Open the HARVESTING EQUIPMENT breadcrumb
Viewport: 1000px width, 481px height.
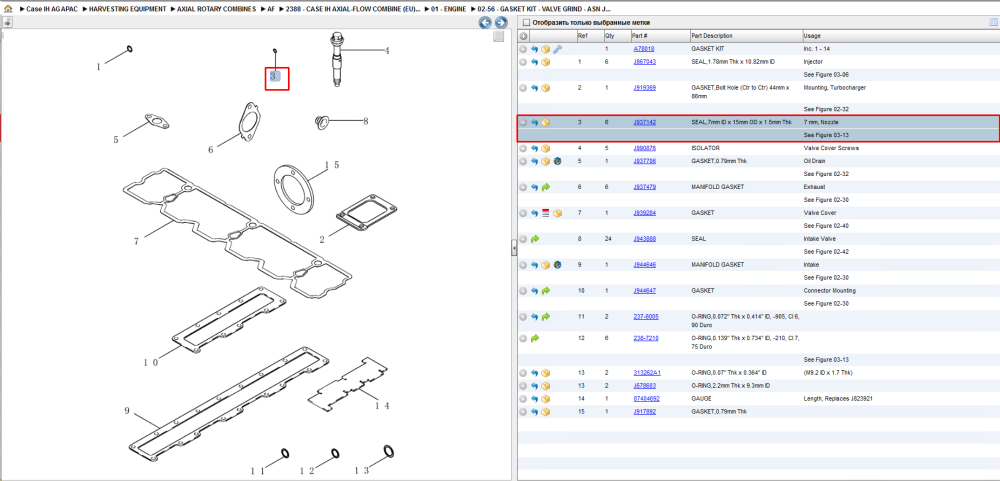pyautogui.click(x=128, y=10)
